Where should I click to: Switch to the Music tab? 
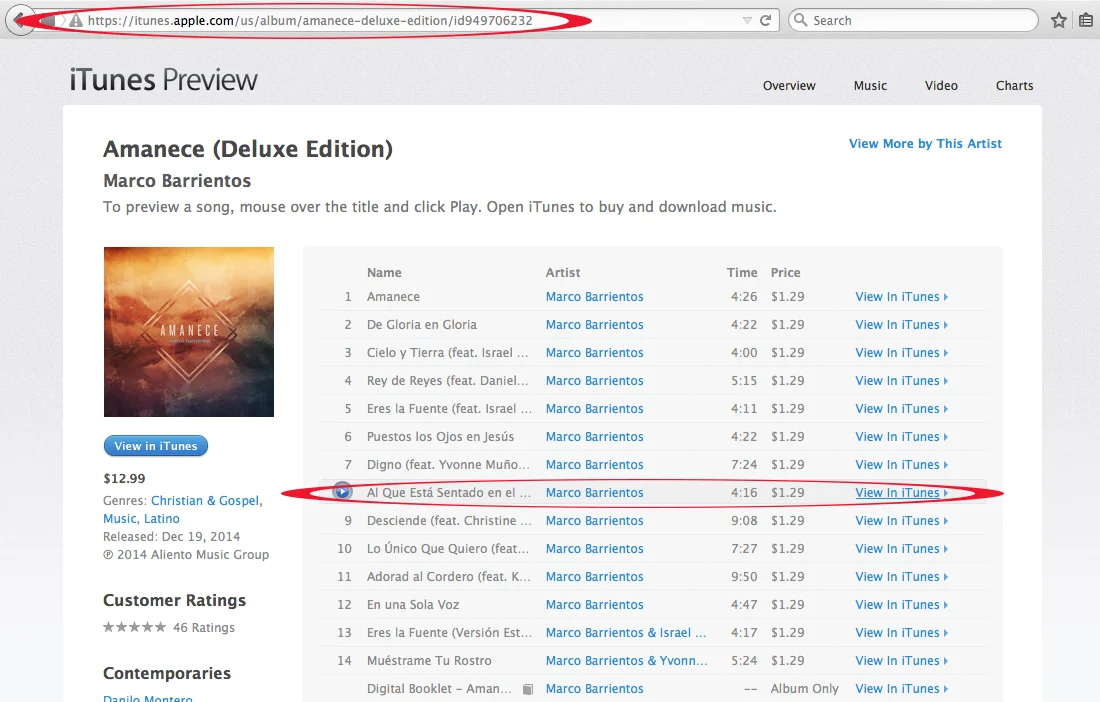pyautogui.click(x=870, y=86)
